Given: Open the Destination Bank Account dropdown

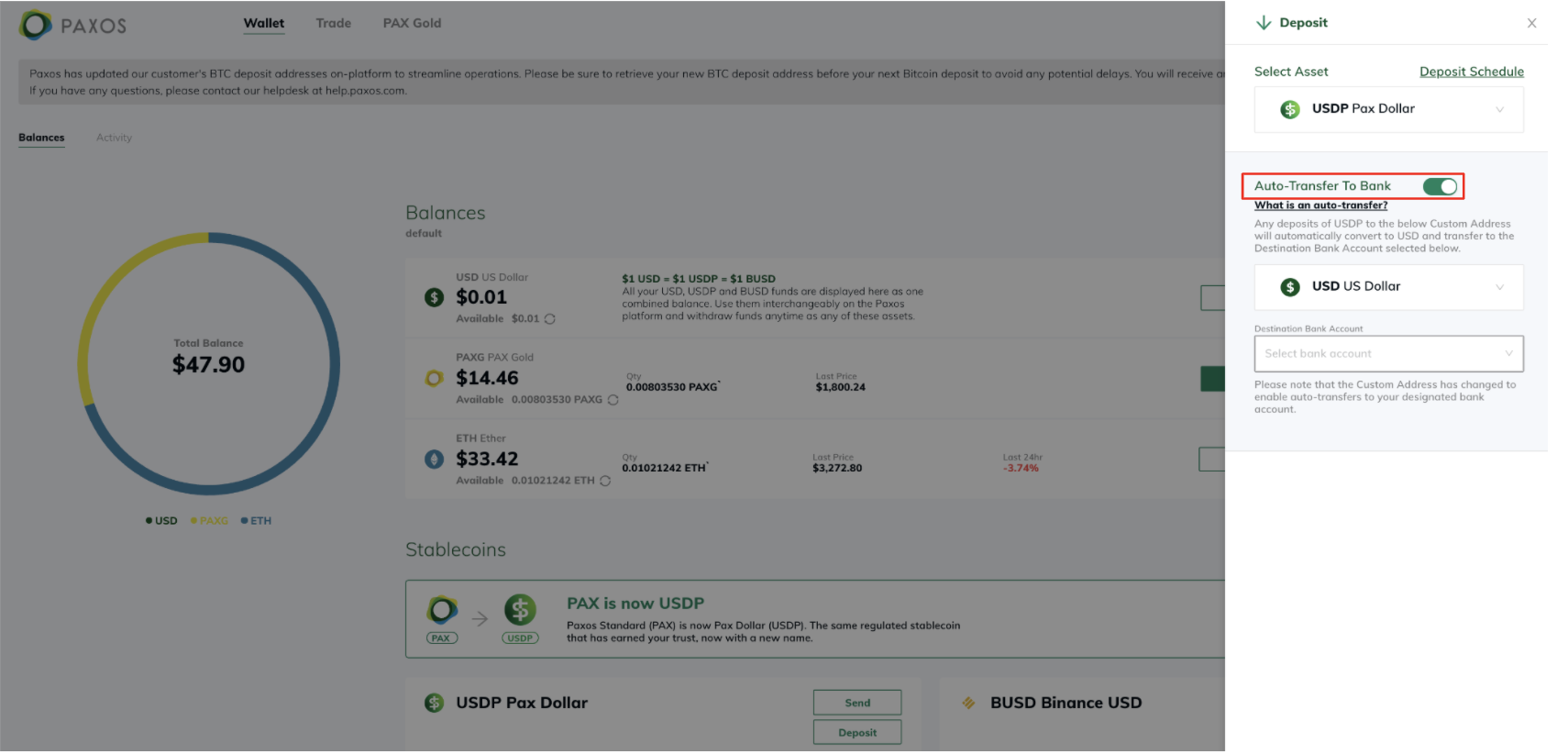Looking at the screenshot, I should click(1388, 354).
